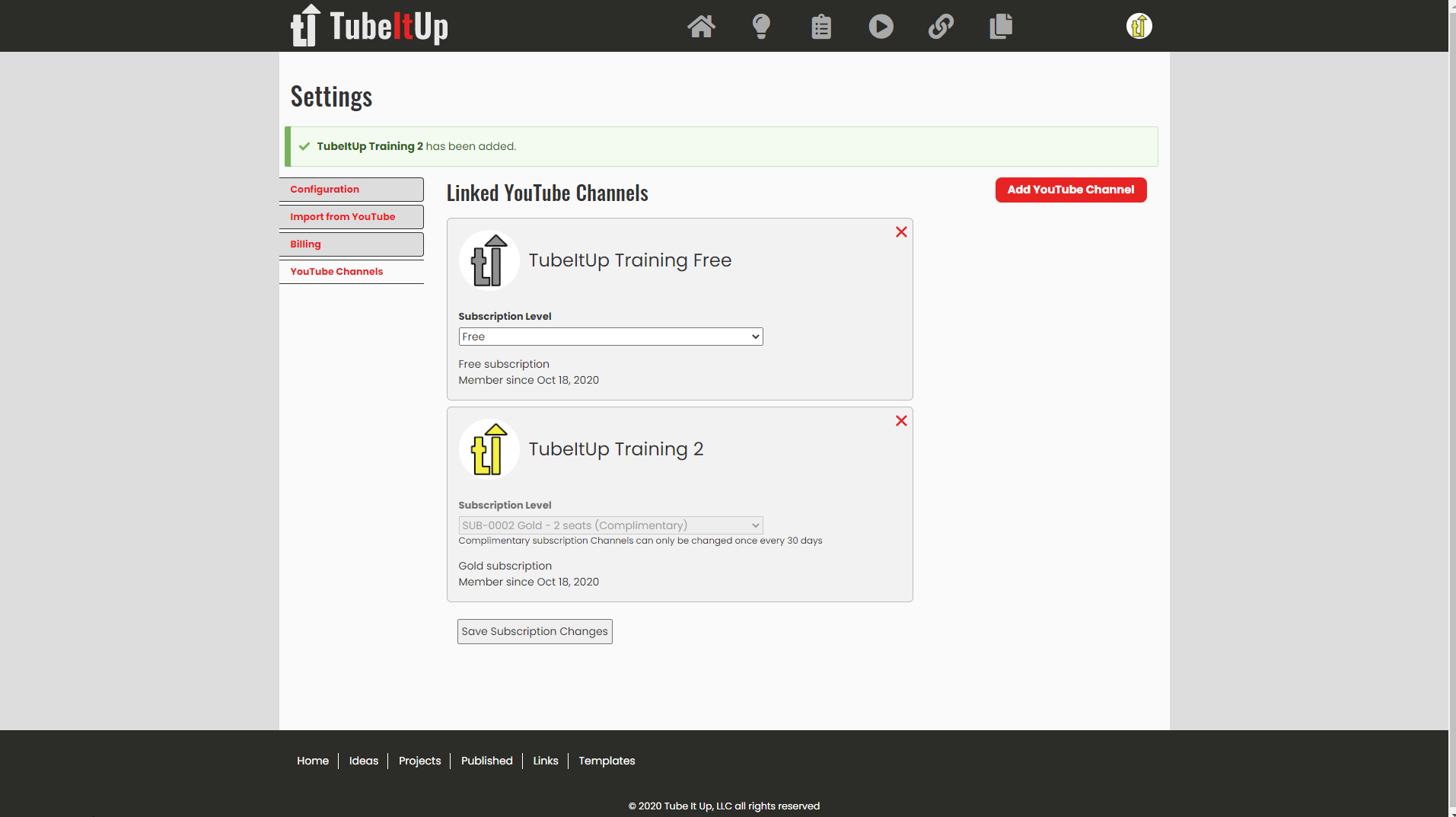This screenshot has width=1456, height=817.
Task: Click the TubeItUp Training 2 channel name
Action: coord(616,449)
